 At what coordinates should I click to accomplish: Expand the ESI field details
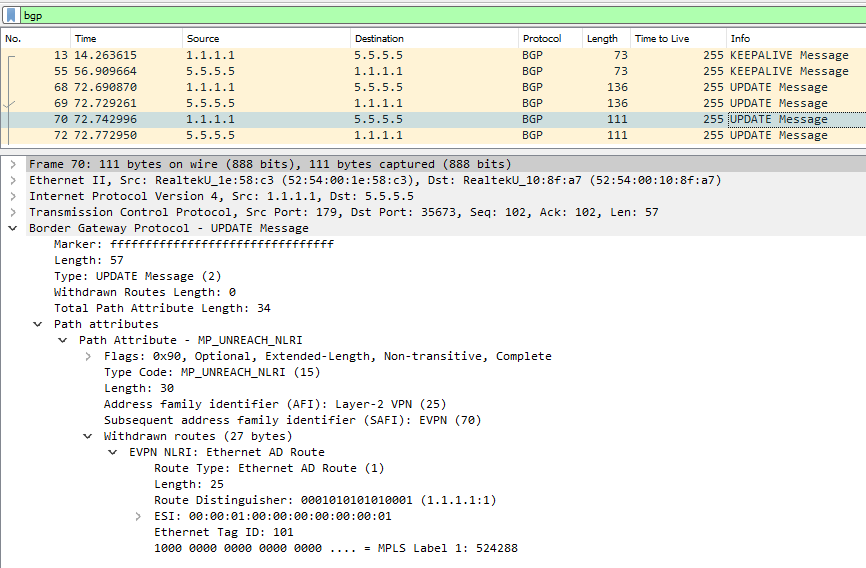[x=138, y=516]
